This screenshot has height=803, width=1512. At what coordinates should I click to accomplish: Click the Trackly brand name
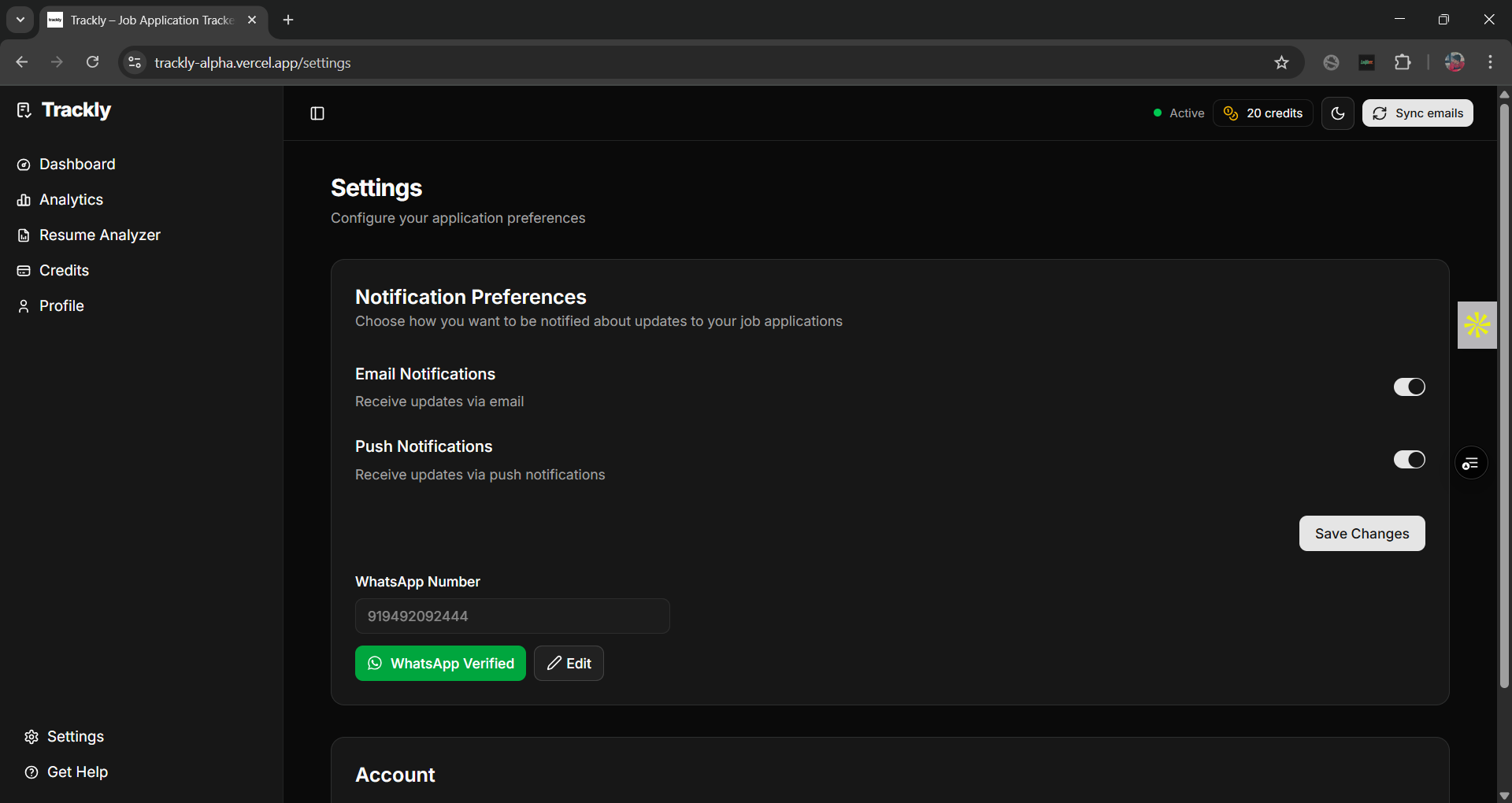(x=76, y=110)
